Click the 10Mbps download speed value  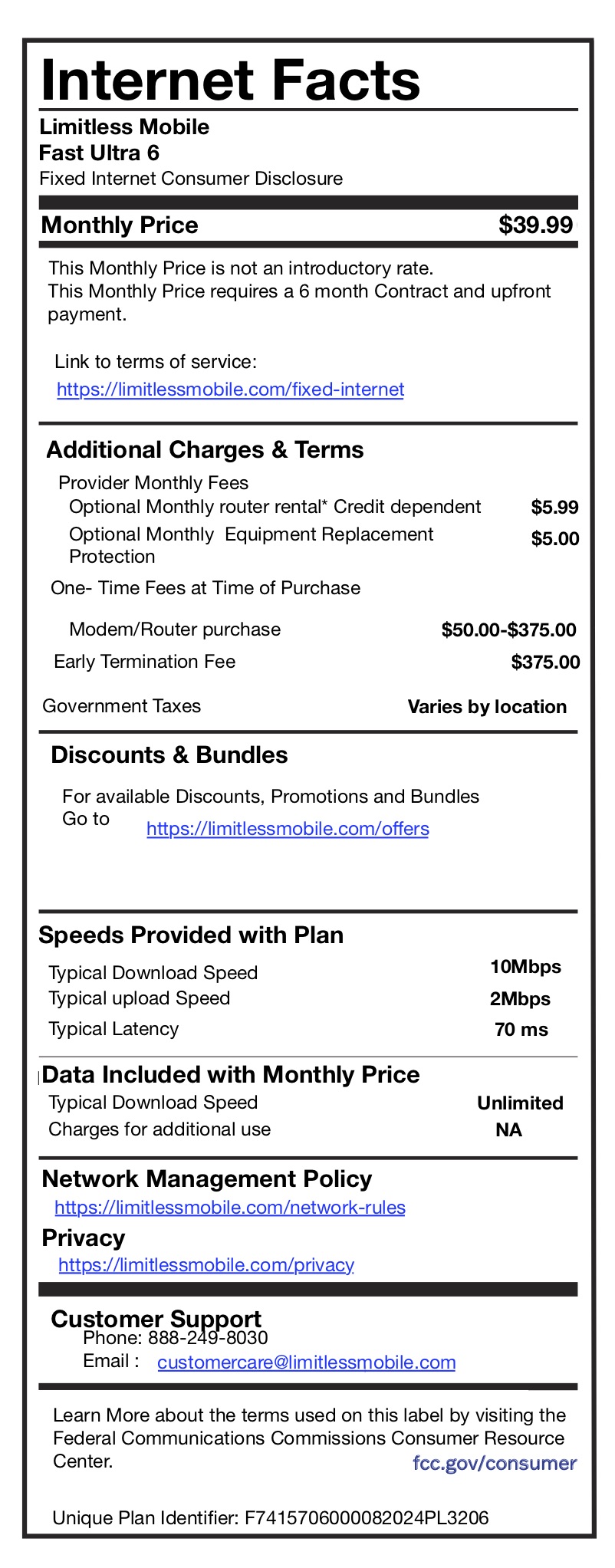pyautogui.click(x=525, y=966)
